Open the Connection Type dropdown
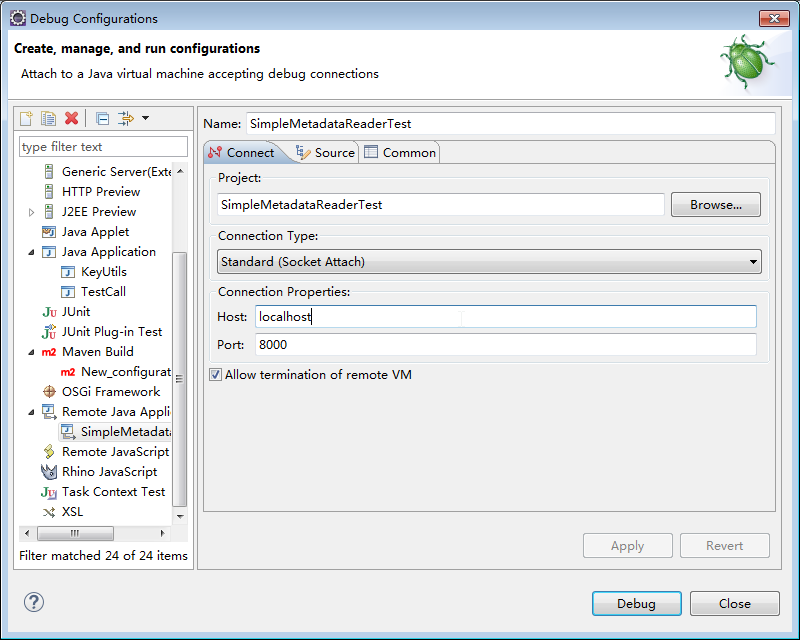The width and height of the screenshot is (800, 640). tap(489, 261)
